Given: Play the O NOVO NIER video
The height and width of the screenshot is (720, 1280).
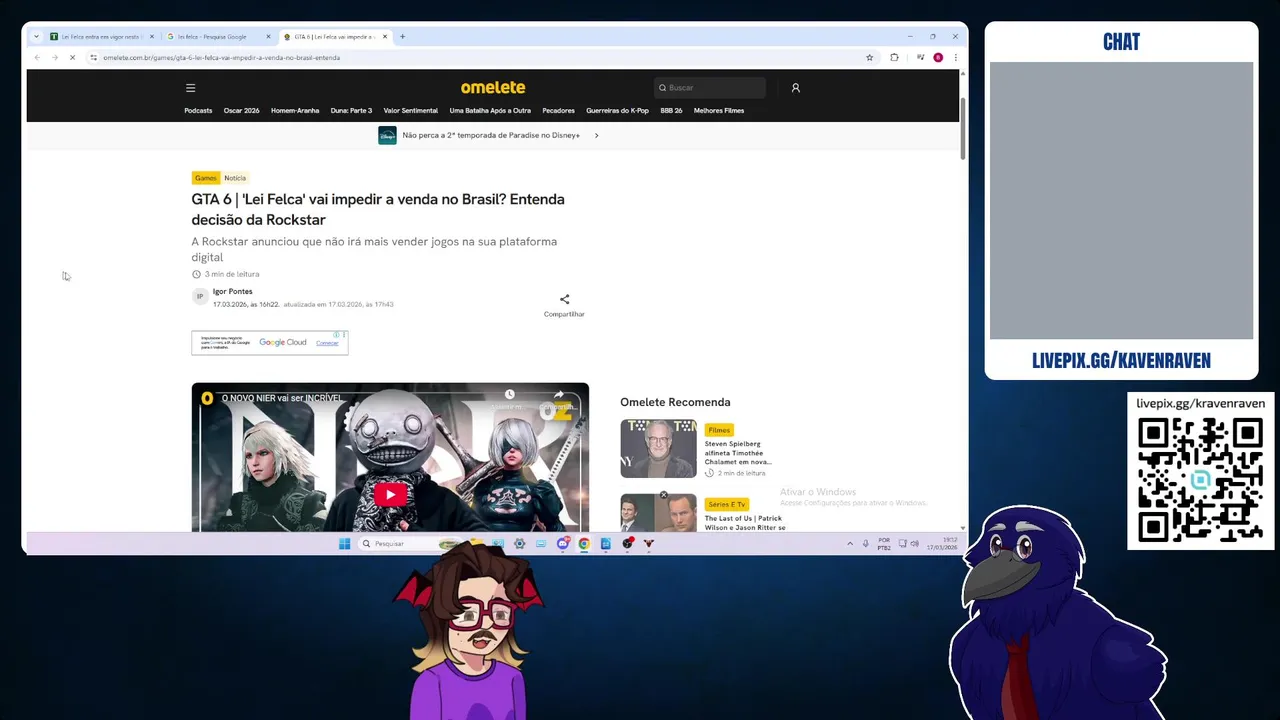Looking at the screenshot, I should 390,493.
